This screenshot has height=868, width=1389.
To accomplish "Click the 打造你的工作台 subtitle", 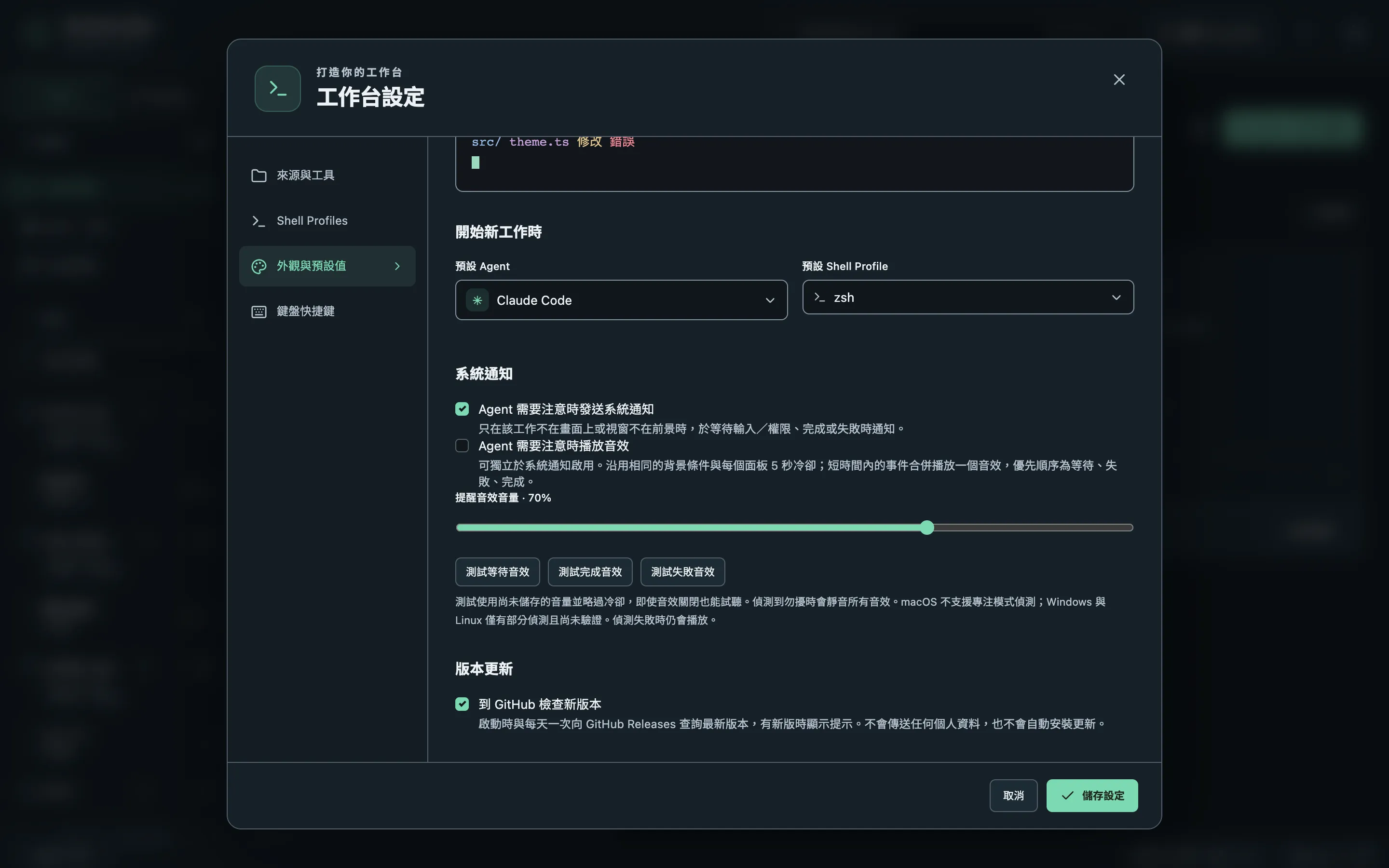I will point(359,72).
